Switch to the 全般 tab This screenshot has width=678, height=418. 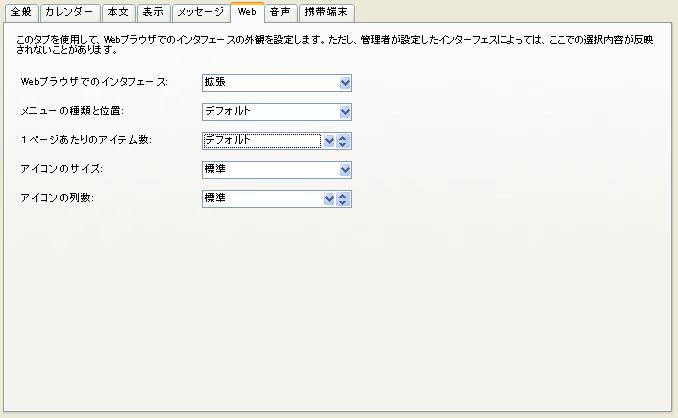pyautogui.click(x=22, y=13)
